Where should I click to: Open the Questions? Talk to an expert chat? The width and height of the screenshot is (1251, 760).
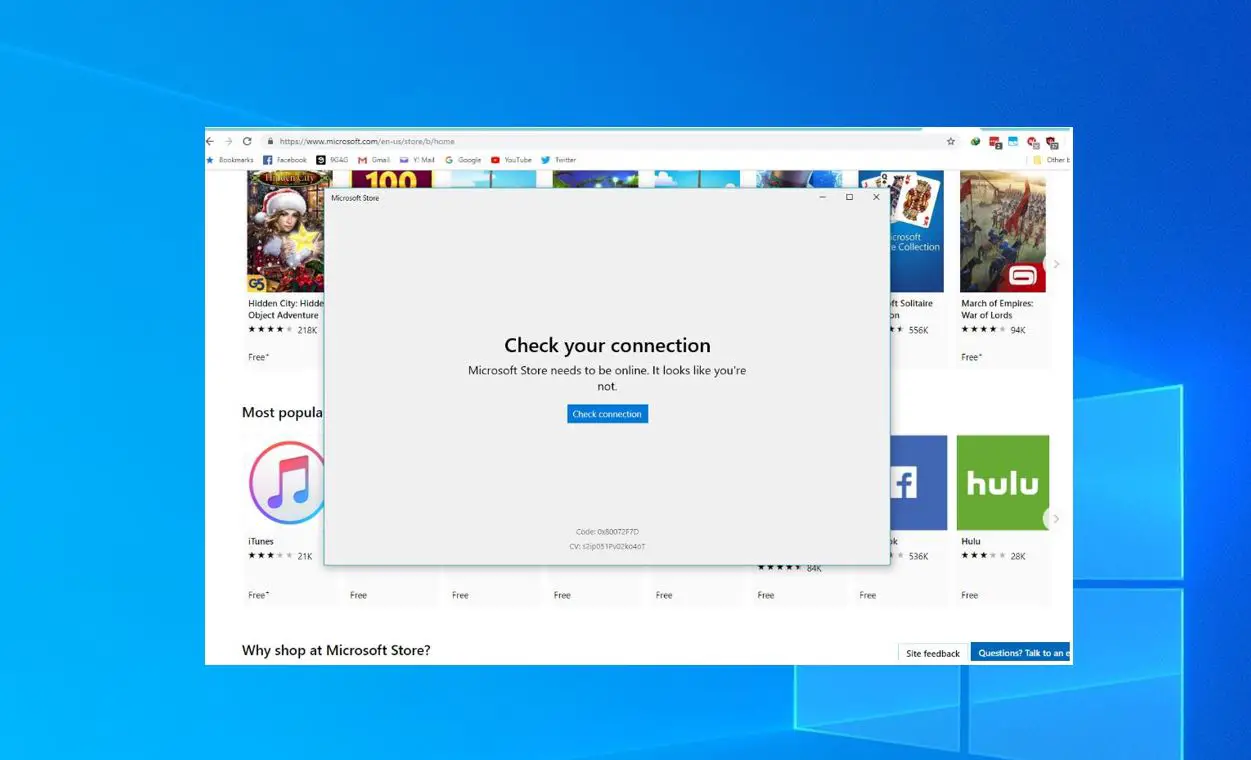pos(1021,653)
